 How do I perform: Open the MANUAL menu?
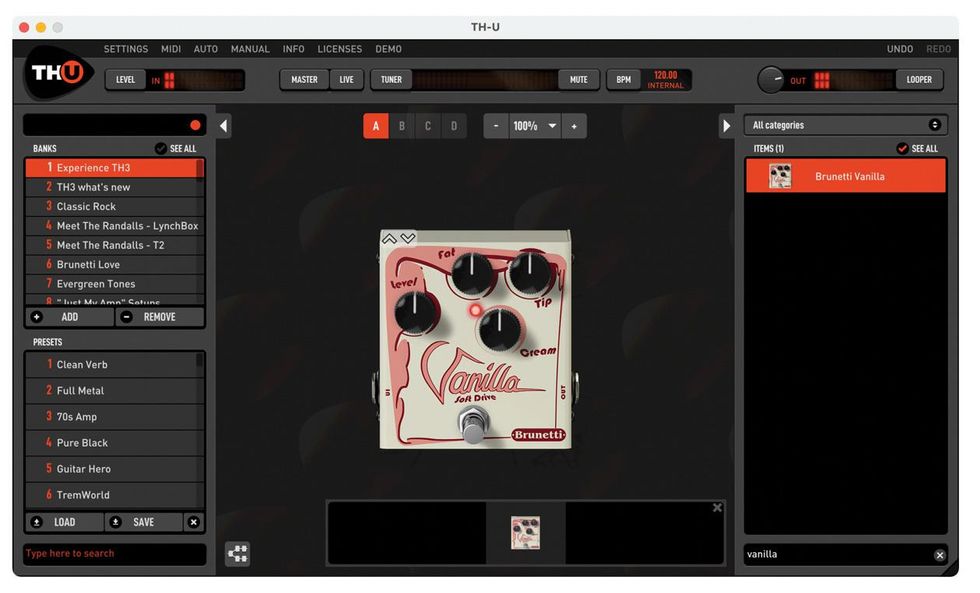(250, 49)
